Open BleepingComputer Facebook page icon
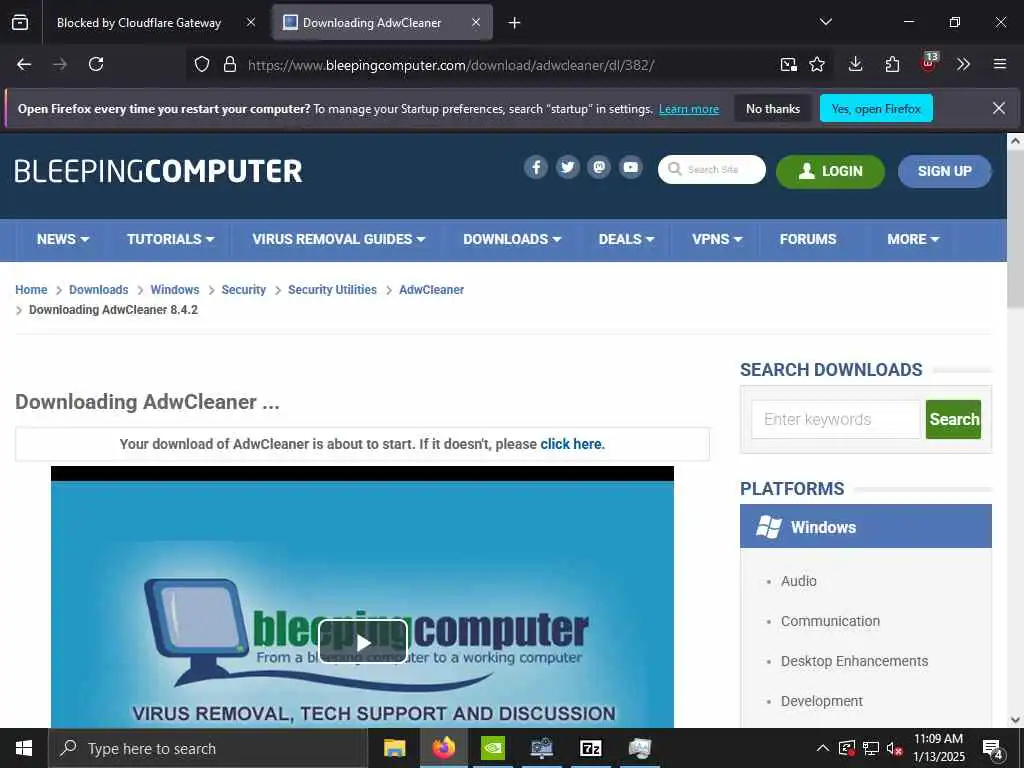The image size is (1024, 768). [x=536, y=168]
